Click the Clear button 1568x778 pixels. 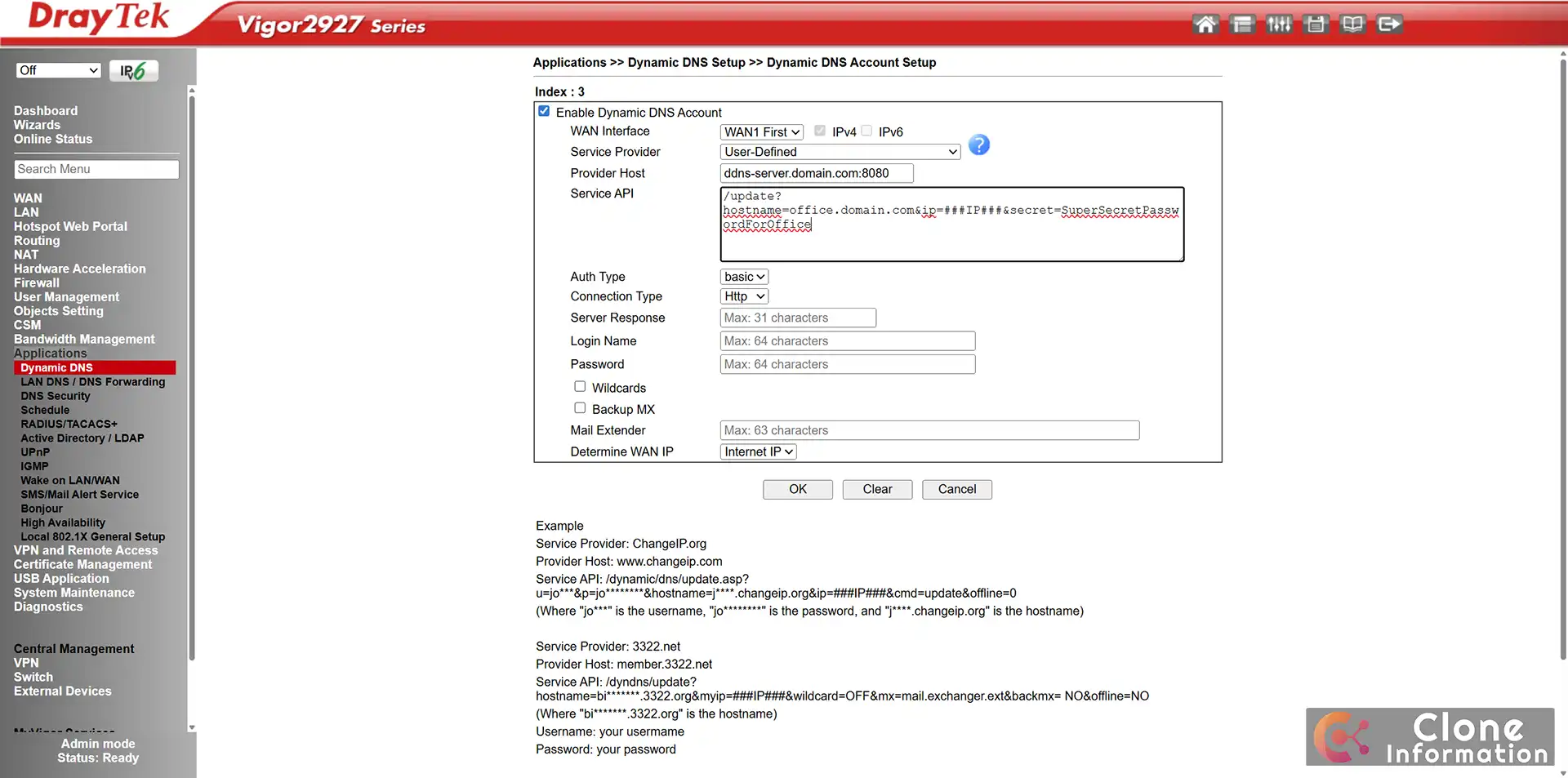pyautogui.click(x=877, y=489)
